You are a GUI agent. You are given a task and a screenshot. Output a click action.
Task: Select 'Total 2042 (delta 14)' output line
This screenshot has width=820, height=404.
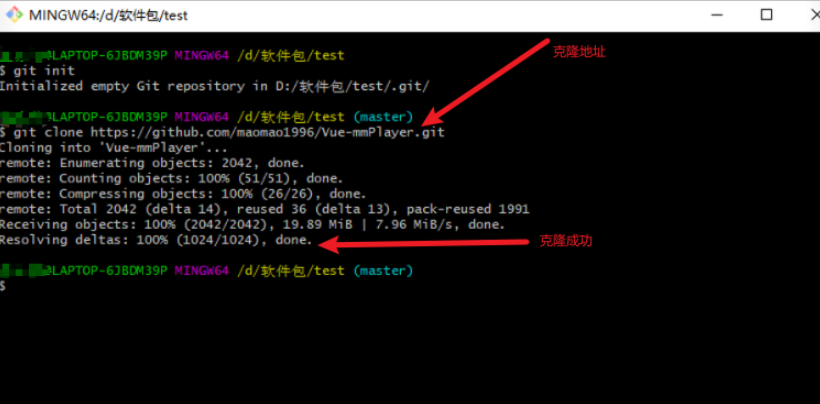click(265, 210)
